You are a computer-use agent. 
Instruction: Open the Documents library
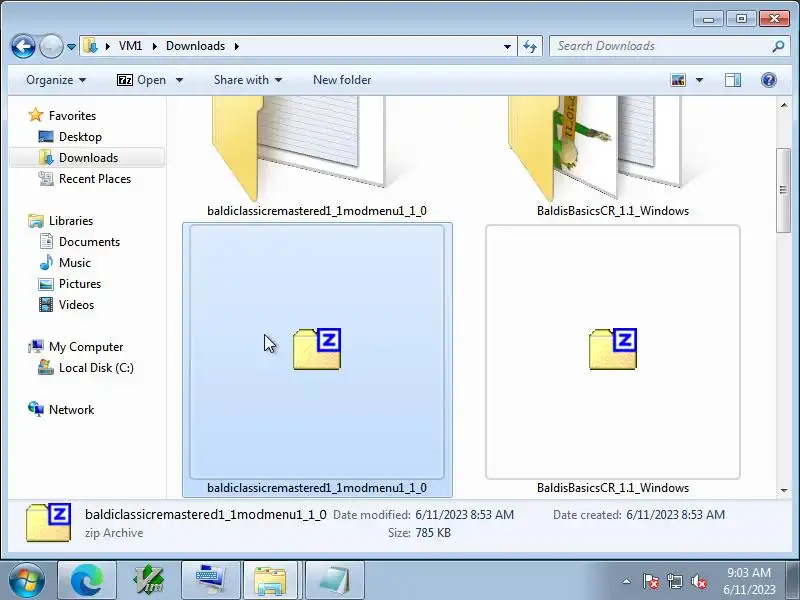coord(89,241)
